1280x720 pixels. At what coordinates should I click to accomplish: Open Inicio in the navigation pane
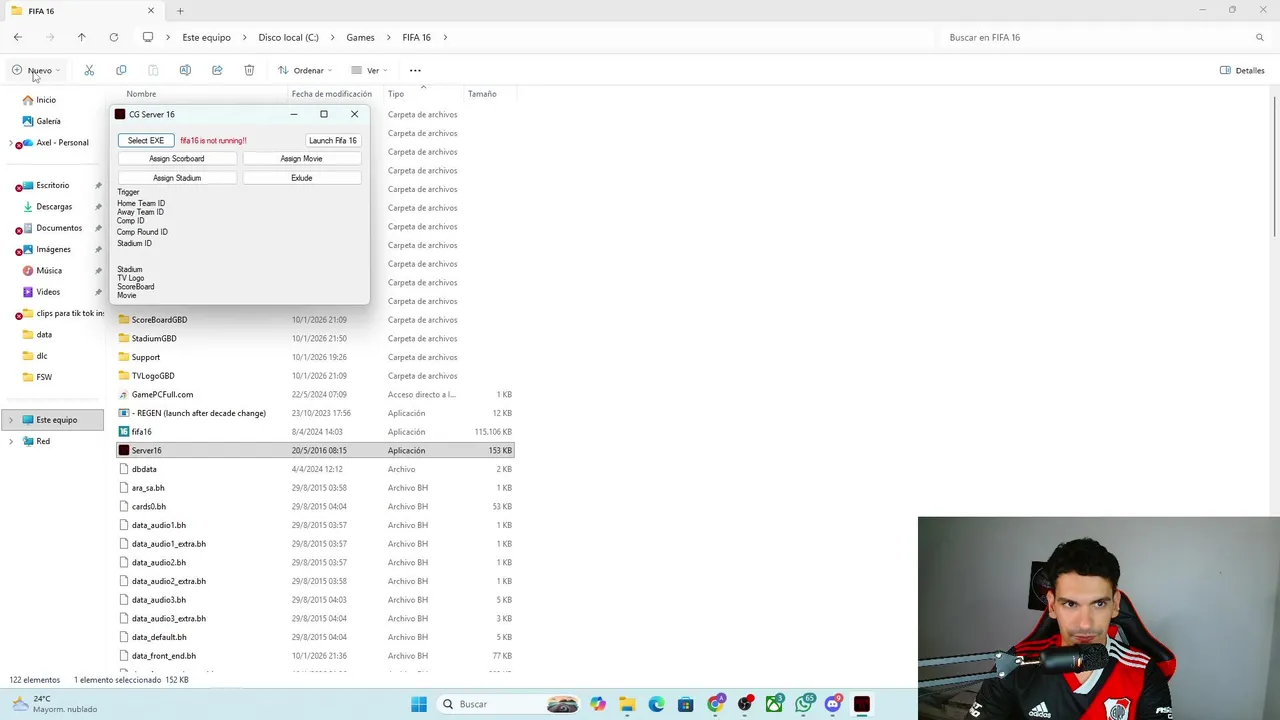tap(46, 100)
